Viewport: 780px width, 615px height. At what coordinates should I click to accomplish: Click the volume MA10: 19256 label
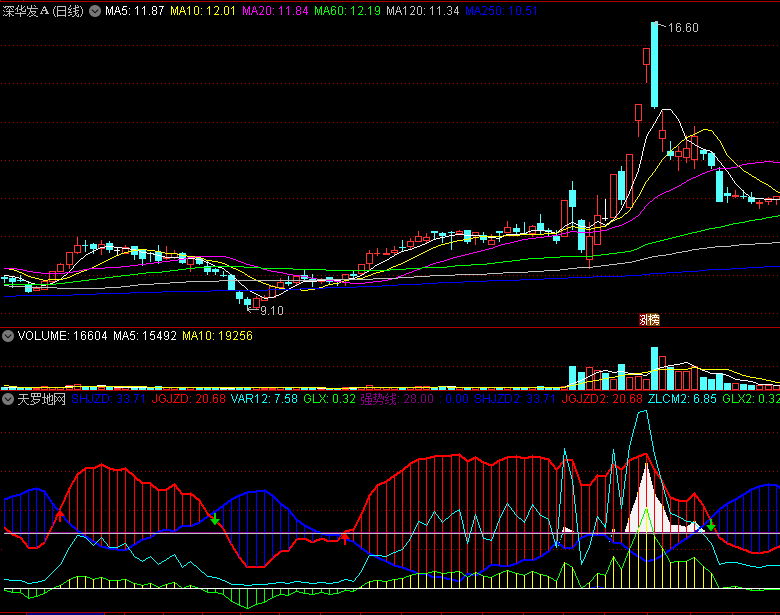point(217,336)
